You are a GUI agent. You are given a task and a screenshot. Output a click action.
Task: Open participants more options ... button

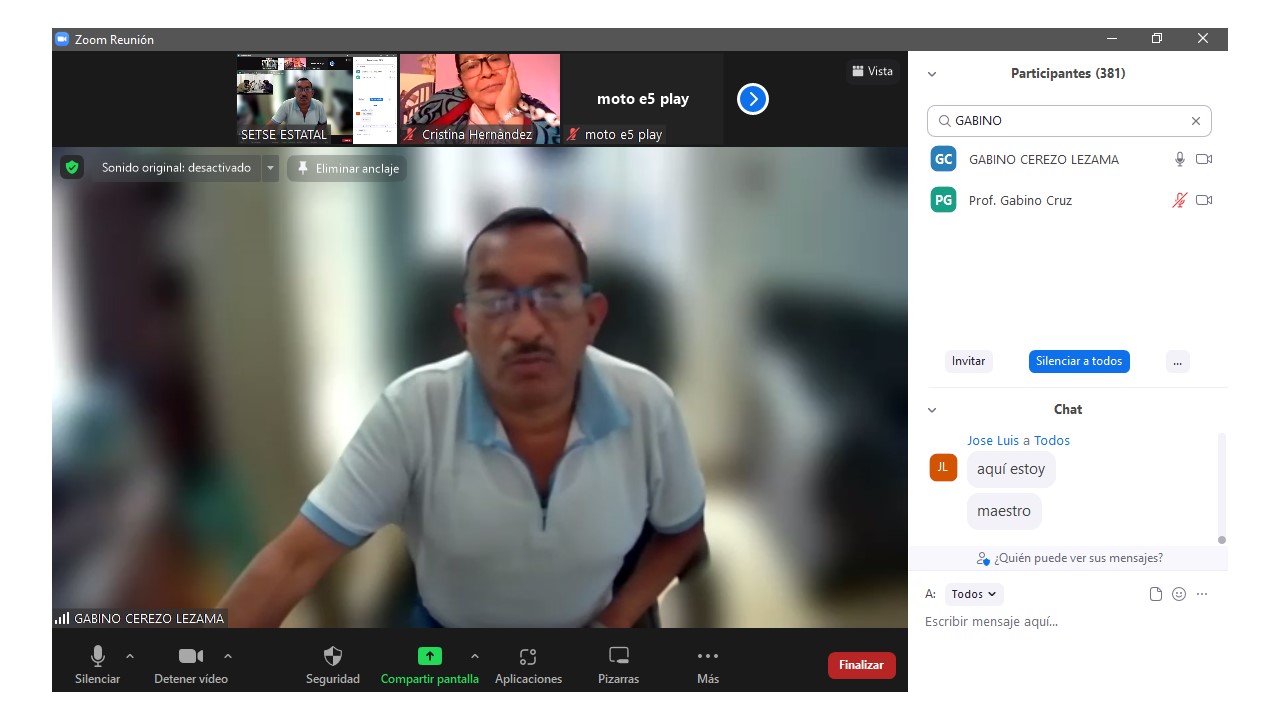pos(1178,361)
